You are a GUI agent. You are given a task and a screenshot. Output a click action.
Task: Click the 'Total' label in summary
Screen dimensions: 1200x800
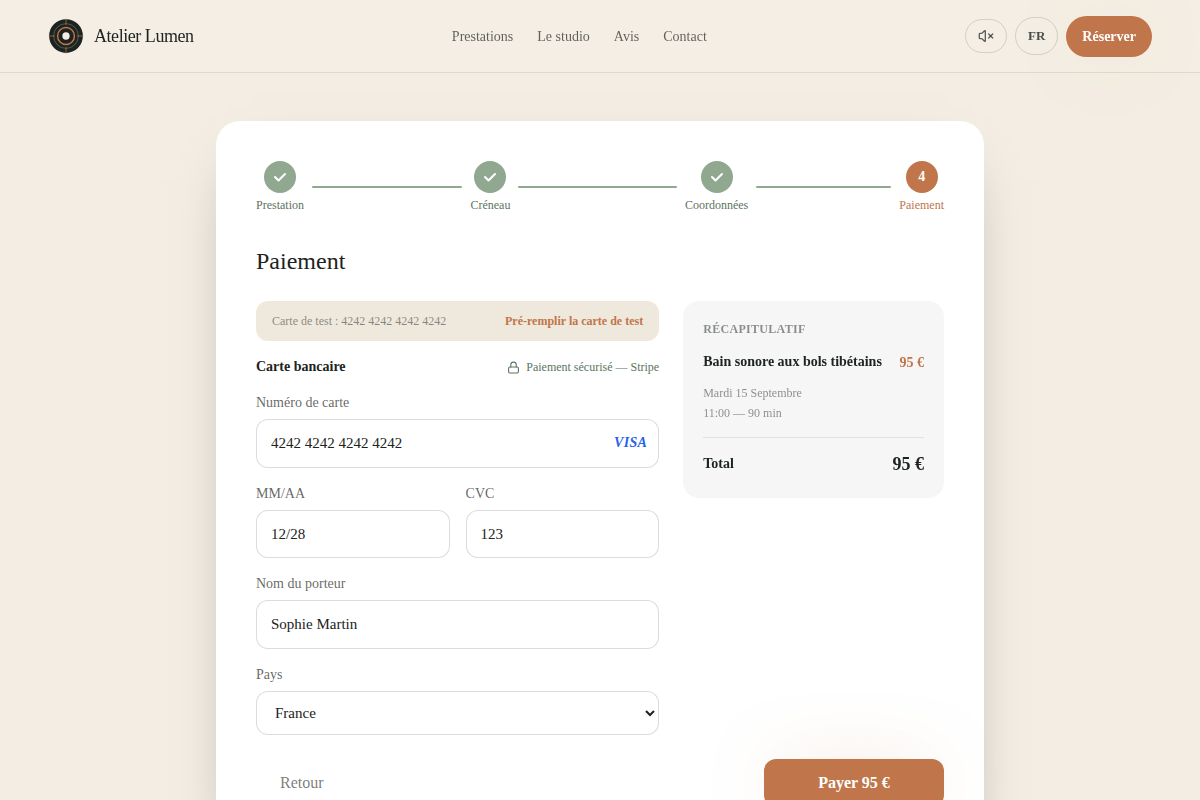pos(718,464)
